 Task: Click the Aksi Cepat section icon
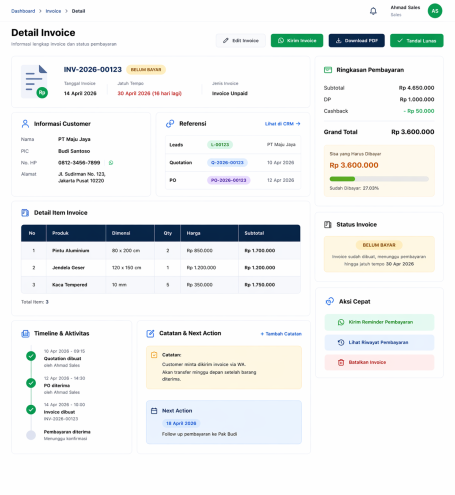[x=330, y=301]
